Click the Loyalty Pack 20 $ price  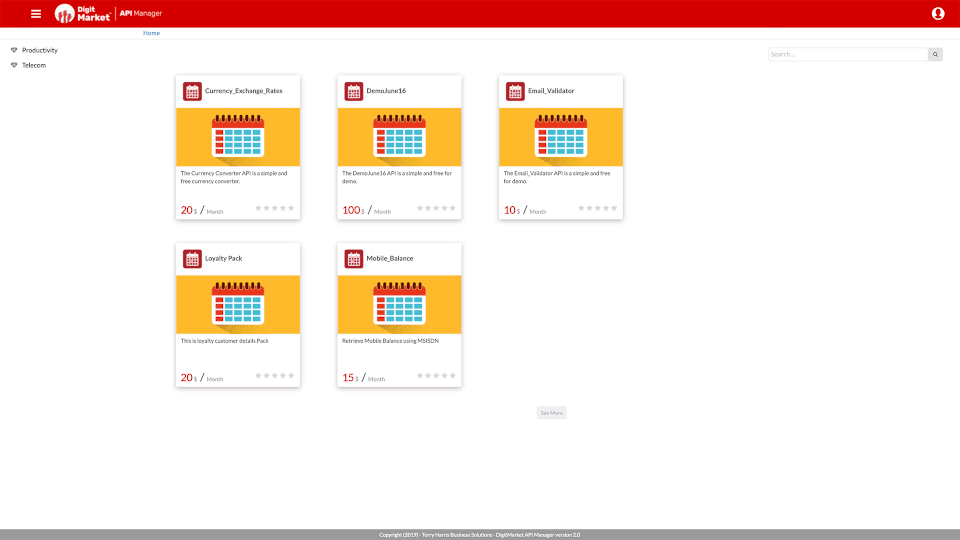tap(189, 378)
